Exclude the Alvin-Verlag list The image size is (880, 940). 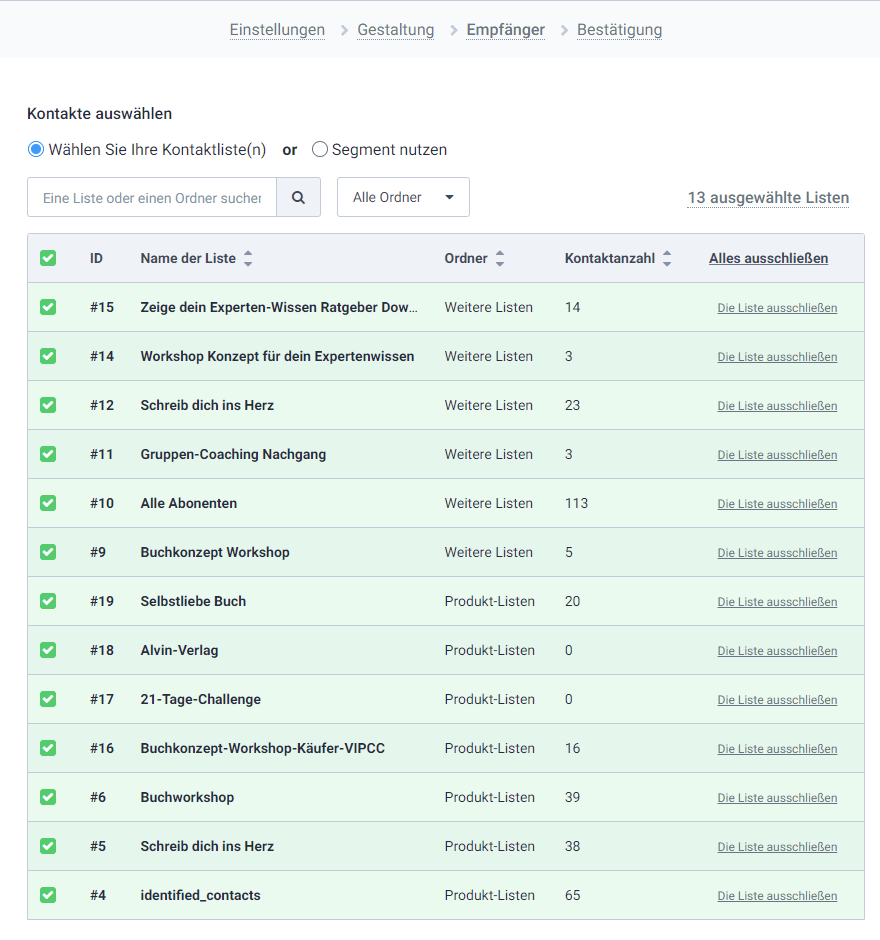[x=777, y=651]
